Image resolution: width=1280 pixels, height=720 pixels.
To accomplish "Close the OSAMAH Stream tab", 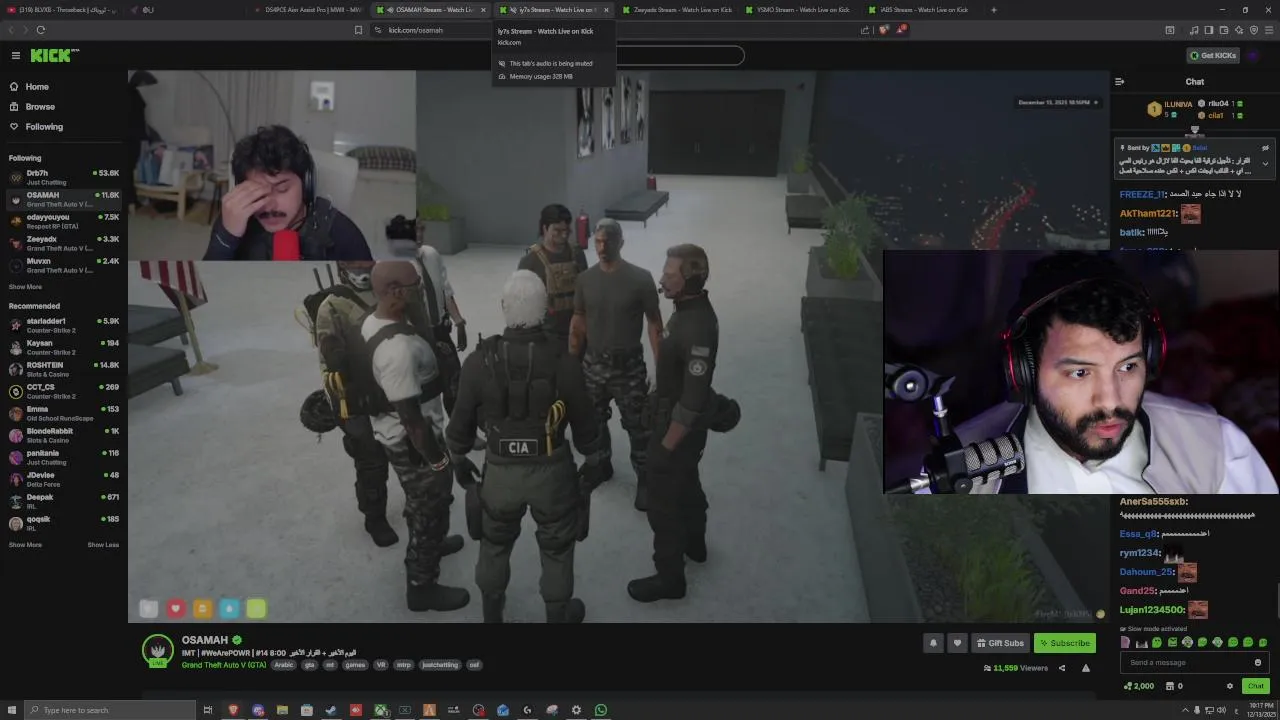I will [483, 10].
